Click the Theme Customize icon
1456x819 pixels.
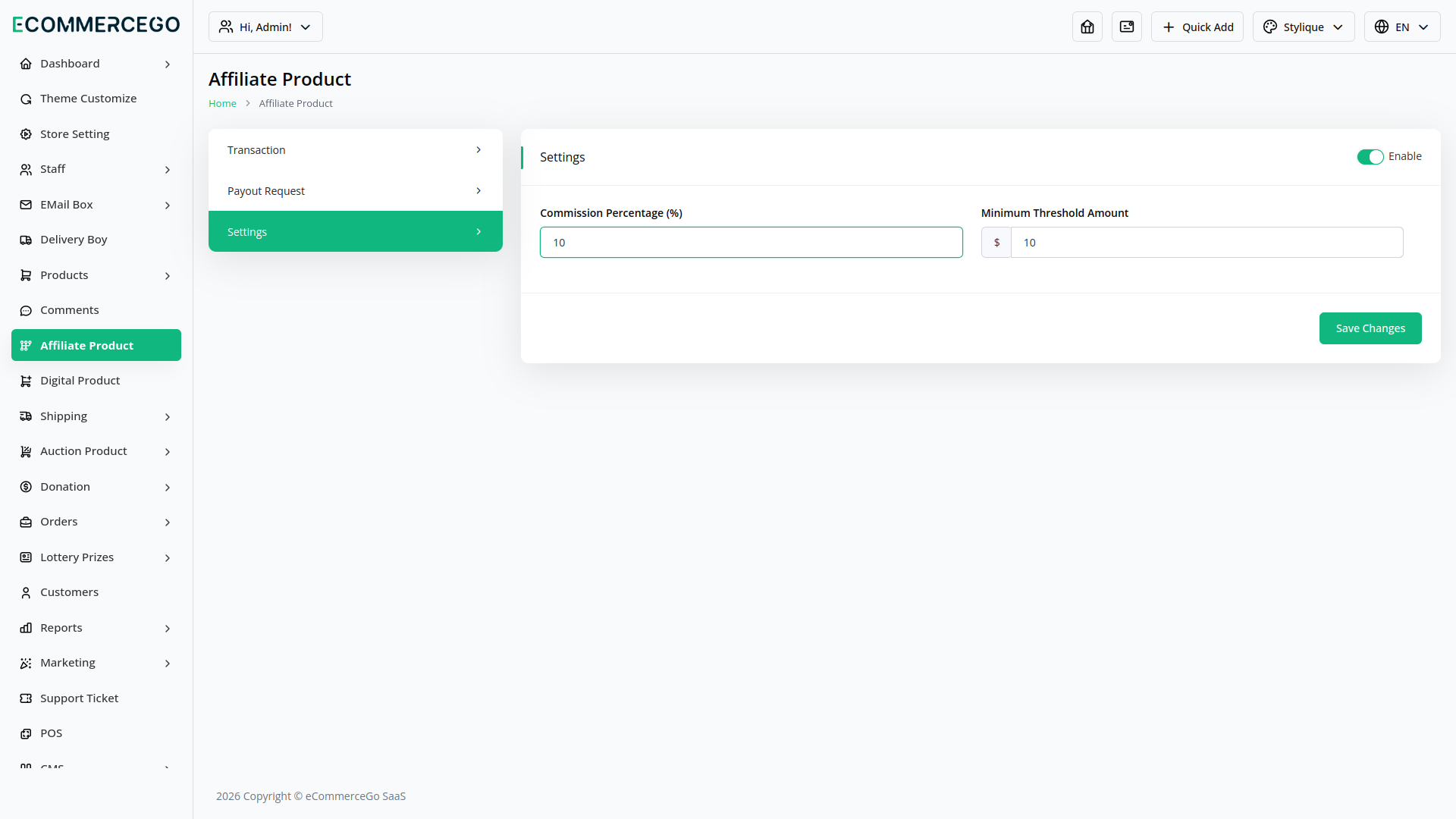coord(26,99)
